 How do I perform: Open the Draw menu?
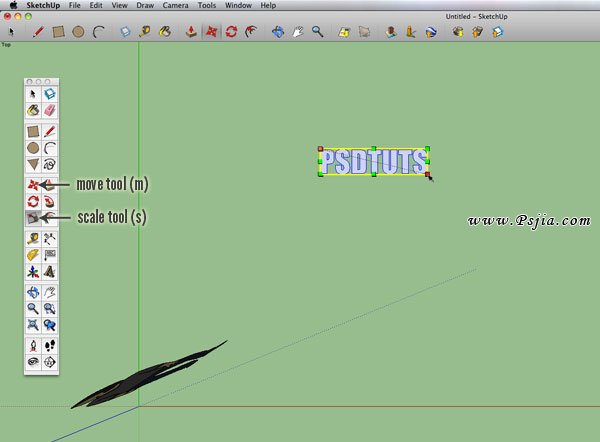pos(146,6)
